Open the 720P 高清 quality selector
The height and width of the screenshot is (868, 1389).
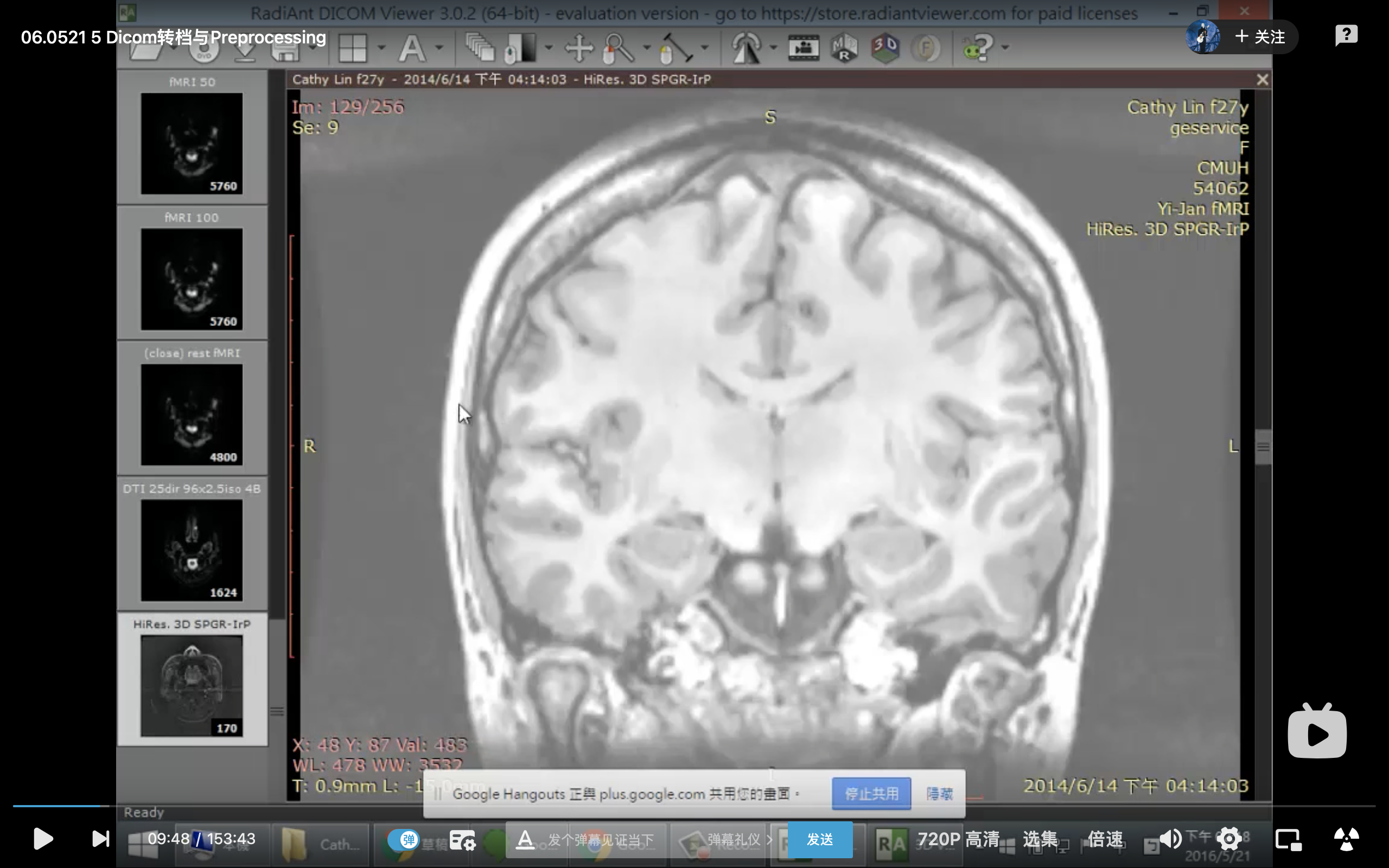pos(958,839)
